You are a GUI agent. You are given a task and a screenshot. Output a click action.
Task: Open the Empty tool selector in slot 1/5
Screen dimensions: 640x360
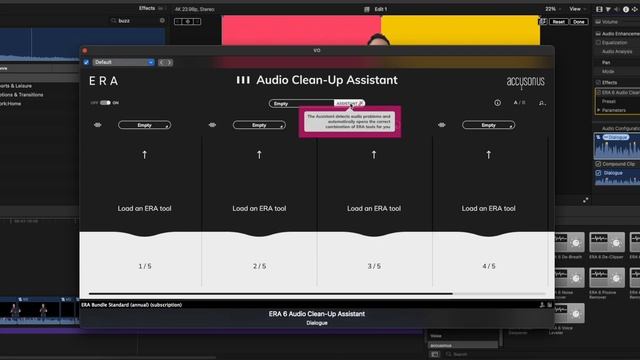144,125
